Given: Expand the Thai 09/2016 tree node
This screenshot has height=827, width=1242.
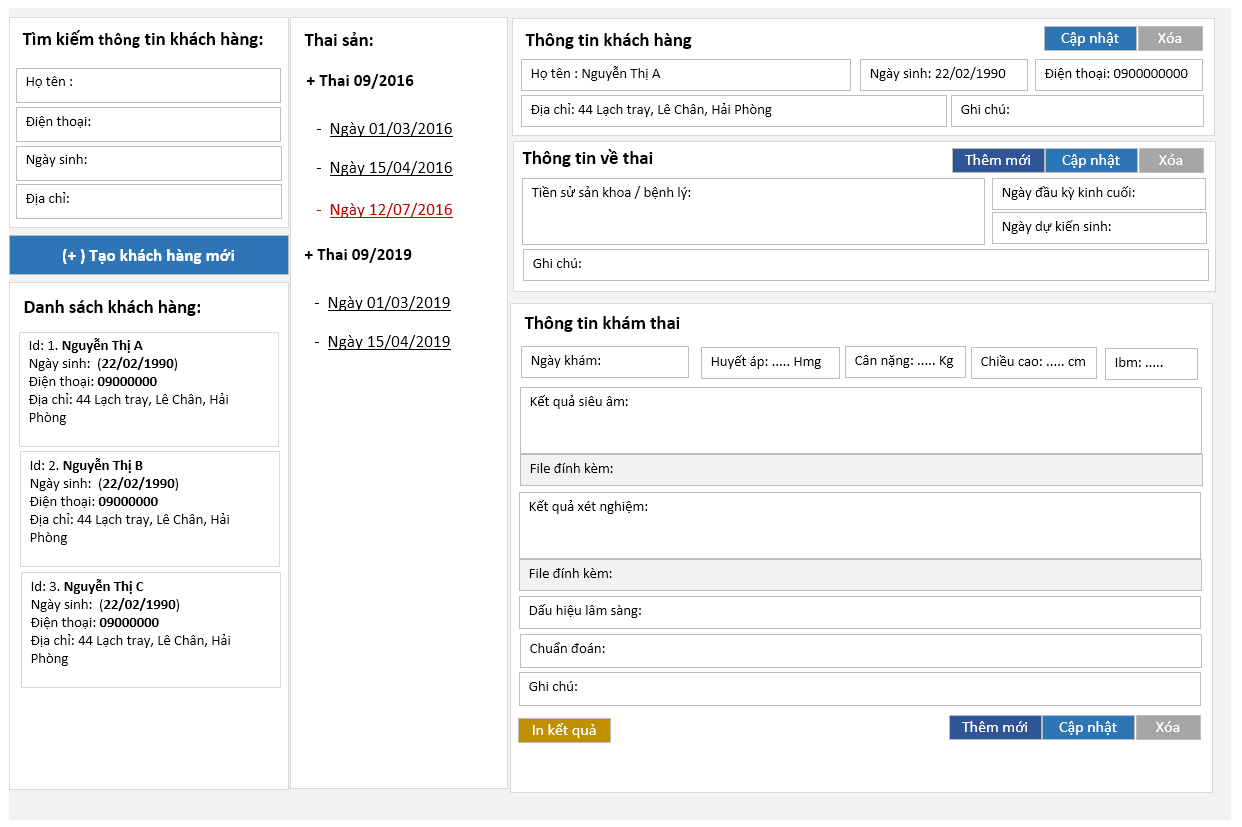Looking at the screenshot, I should [x=360, y=81].
